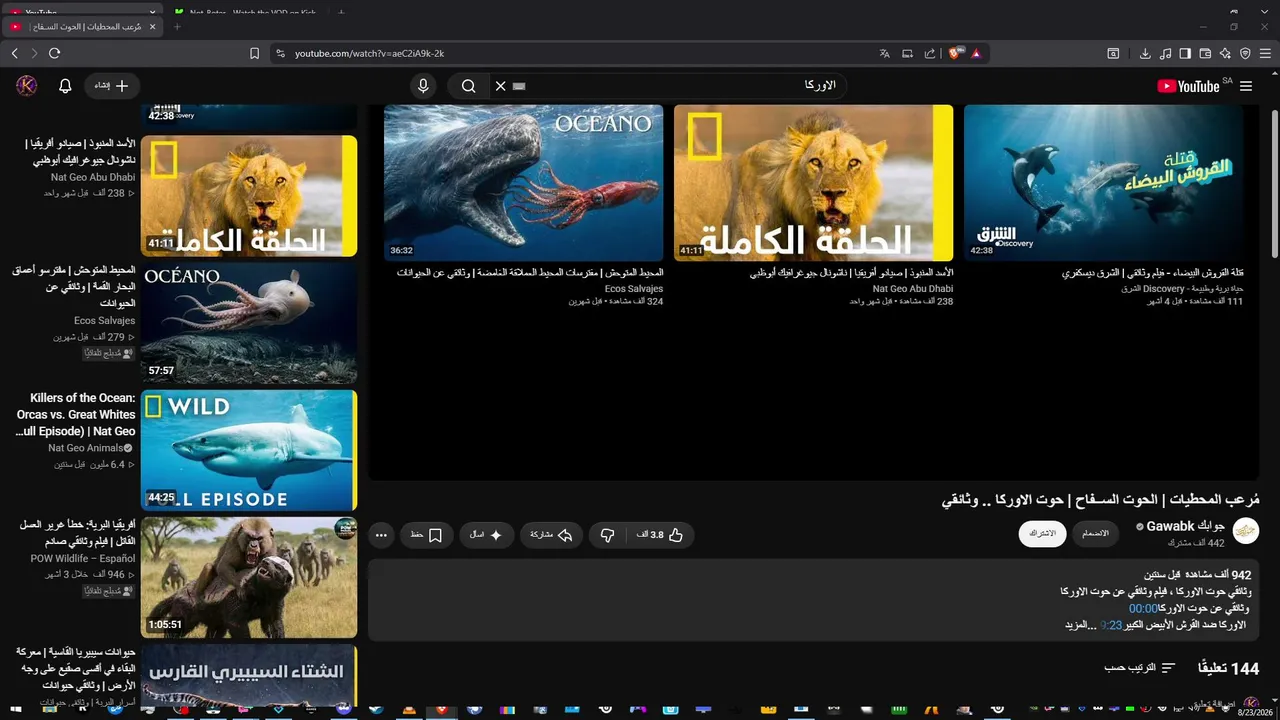Open the Brave Rewards triangle icon
The image size is (1280, 720).
click(x=976, y=53)
